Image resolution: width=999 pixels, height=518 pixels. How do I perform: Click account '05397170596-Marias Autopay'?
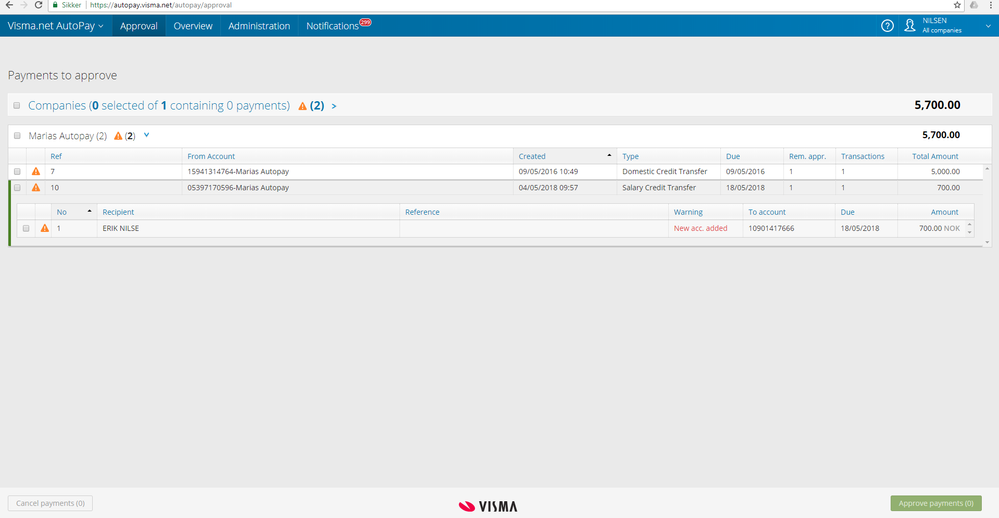pyautogui.click(x=238, y=187)
